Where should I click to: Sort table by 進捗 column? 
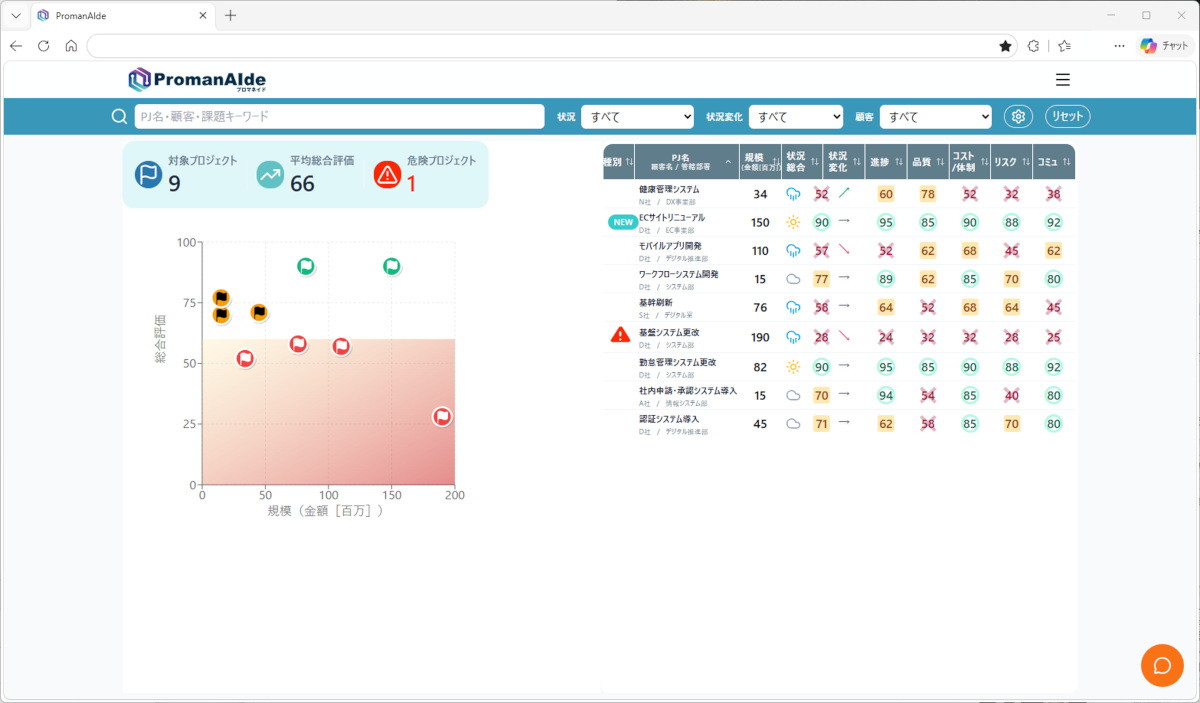tap(886, 162)
